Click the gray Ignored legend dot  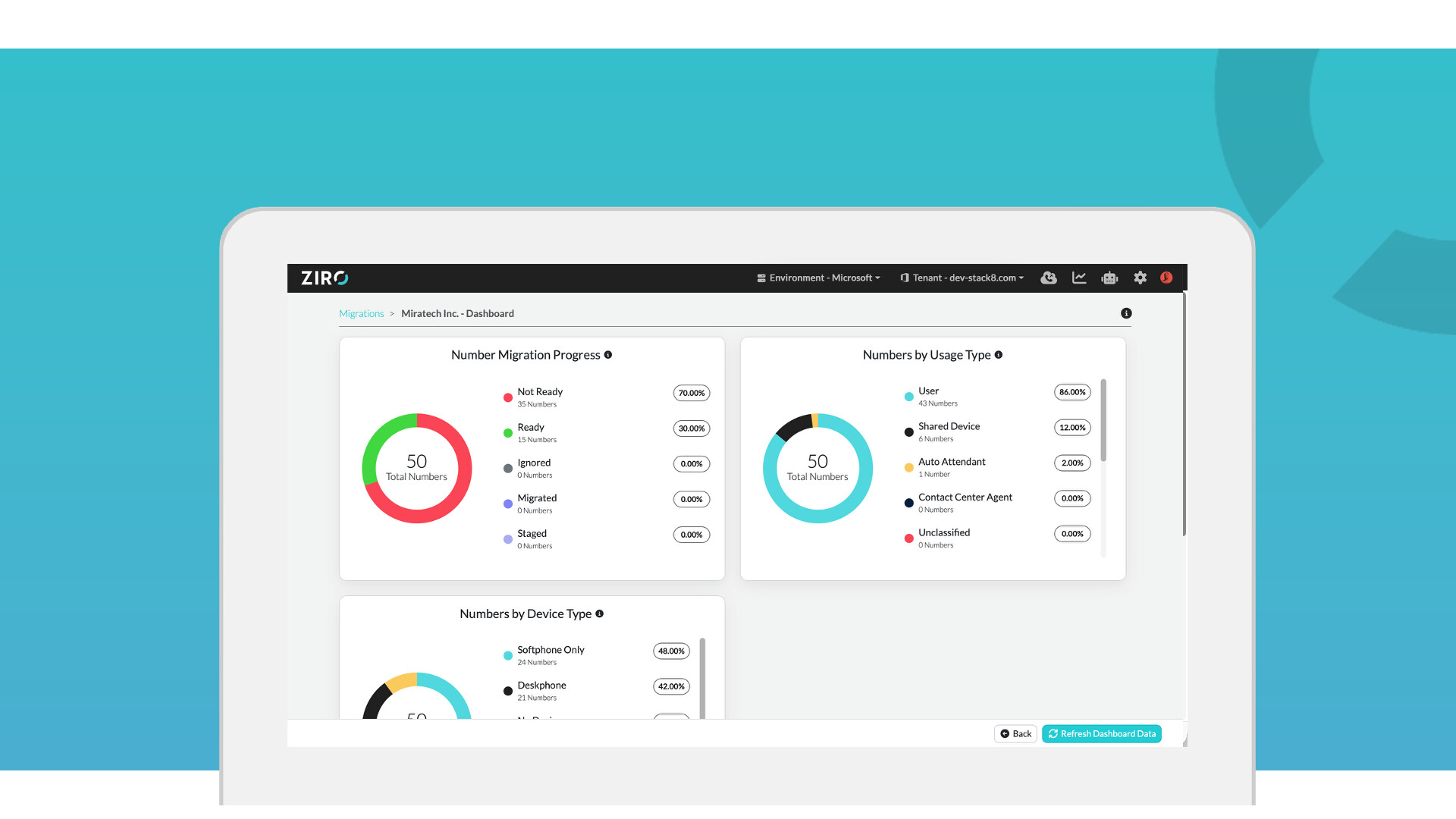(508, 469)
